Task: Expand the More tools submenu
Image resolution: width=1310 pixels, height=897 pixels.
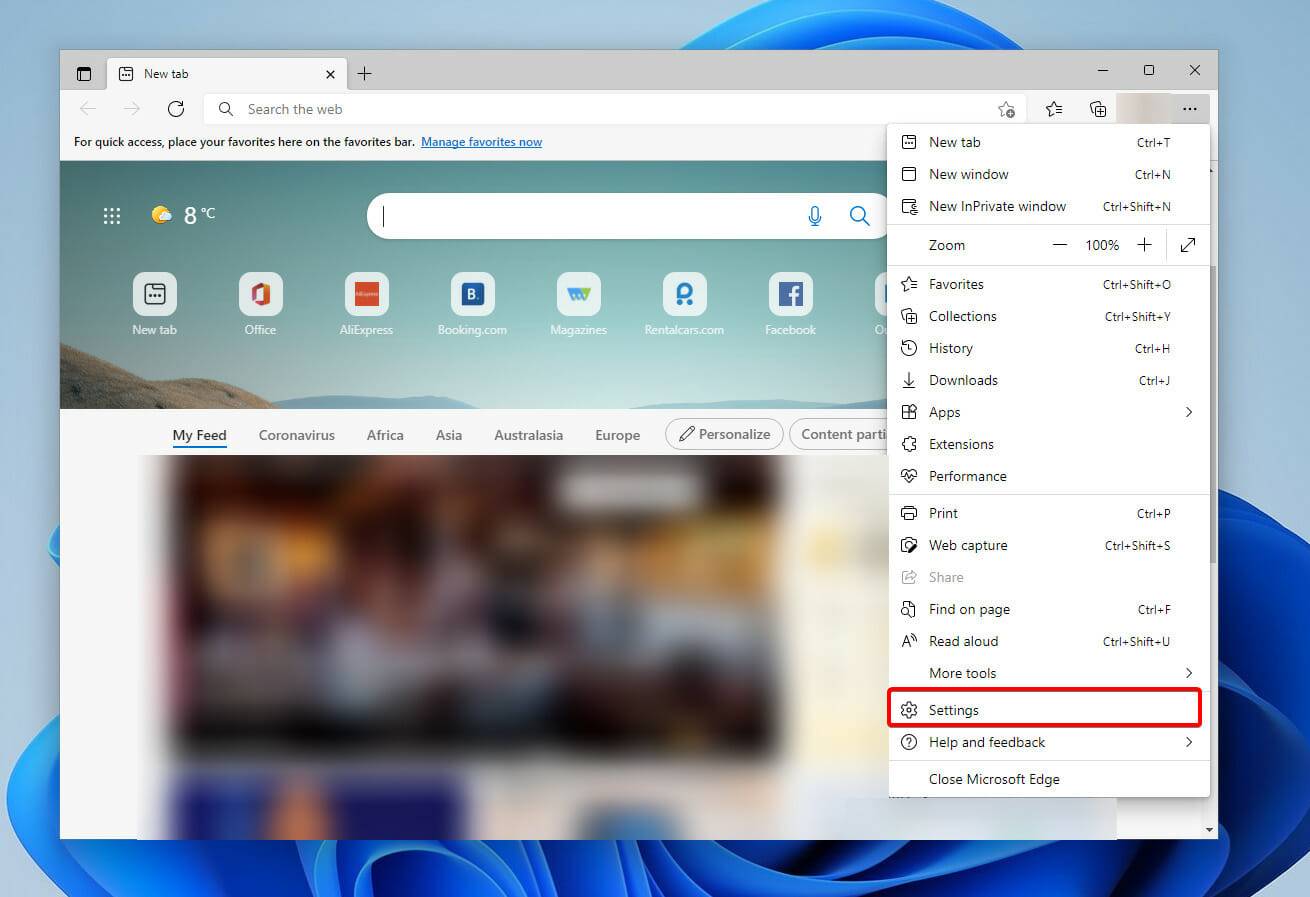Action: (1048, 673)
